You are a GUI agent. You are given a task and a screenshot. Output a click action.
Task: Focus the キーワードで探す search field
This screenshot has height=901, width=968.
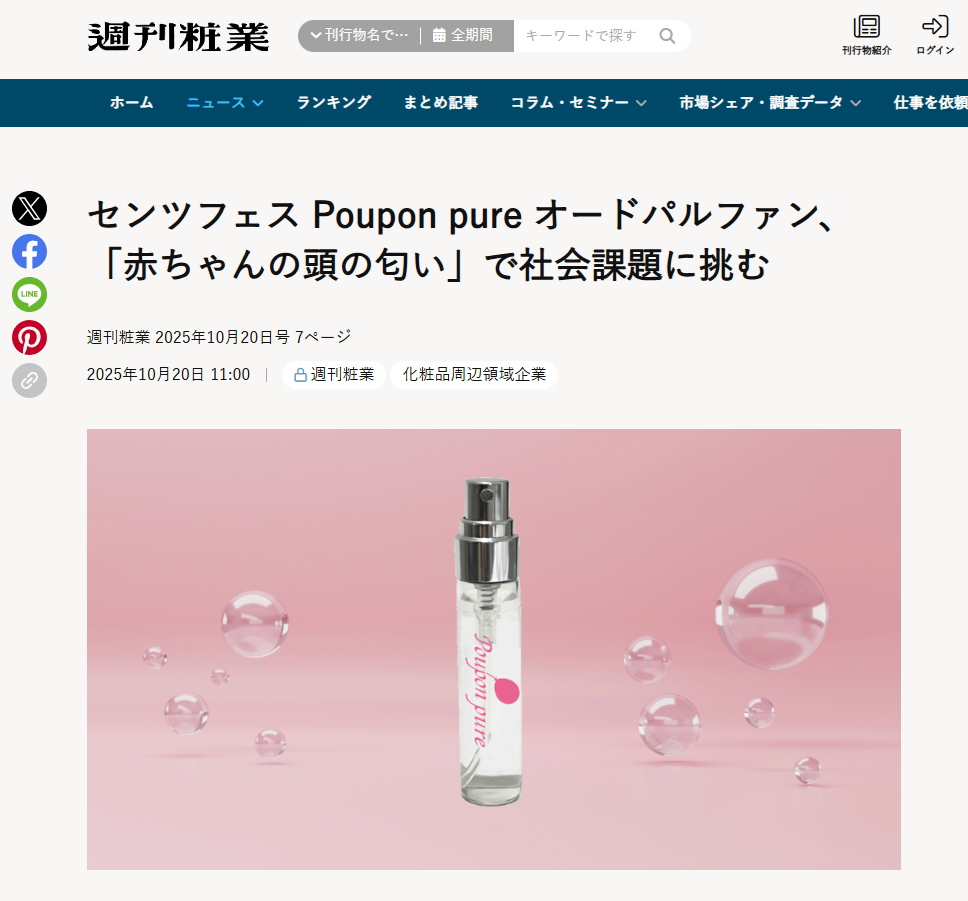582,36
